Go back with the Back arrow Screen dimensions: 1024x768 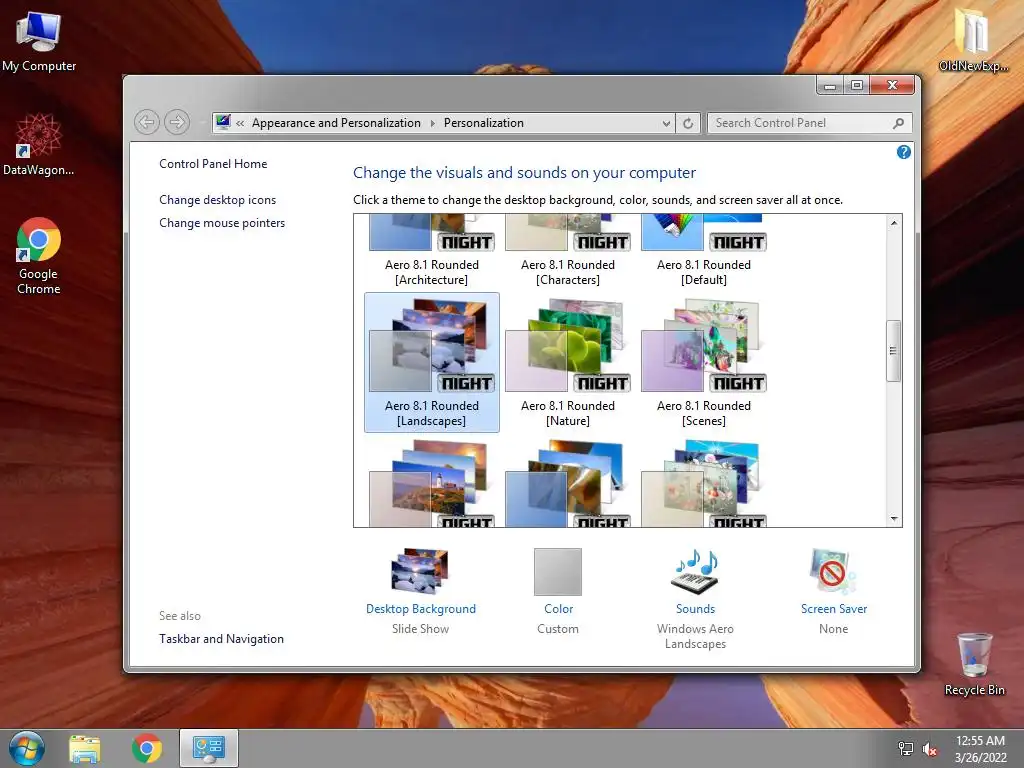[x=147, y=122]
